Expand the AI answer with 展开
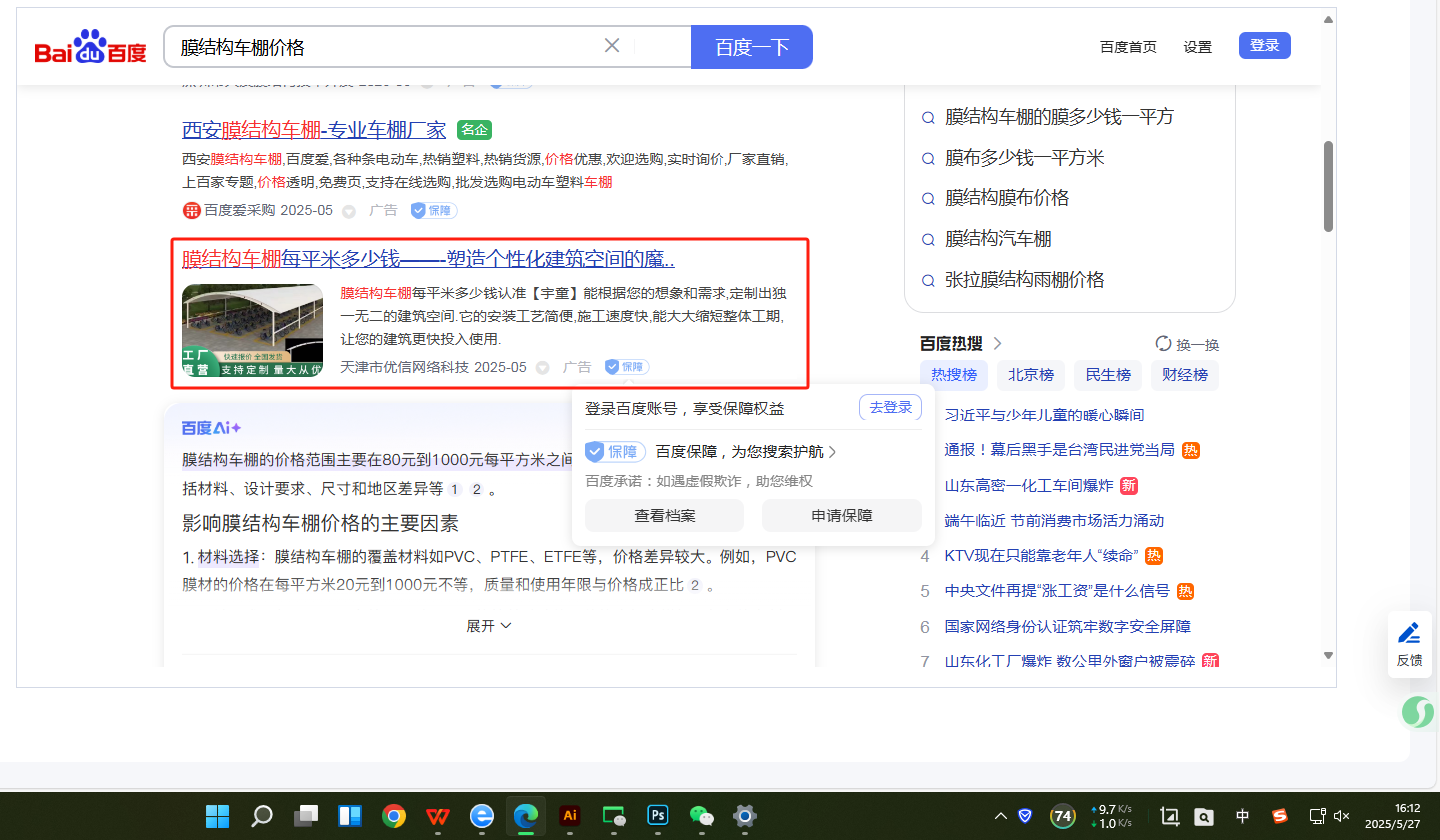 [488, 626]
